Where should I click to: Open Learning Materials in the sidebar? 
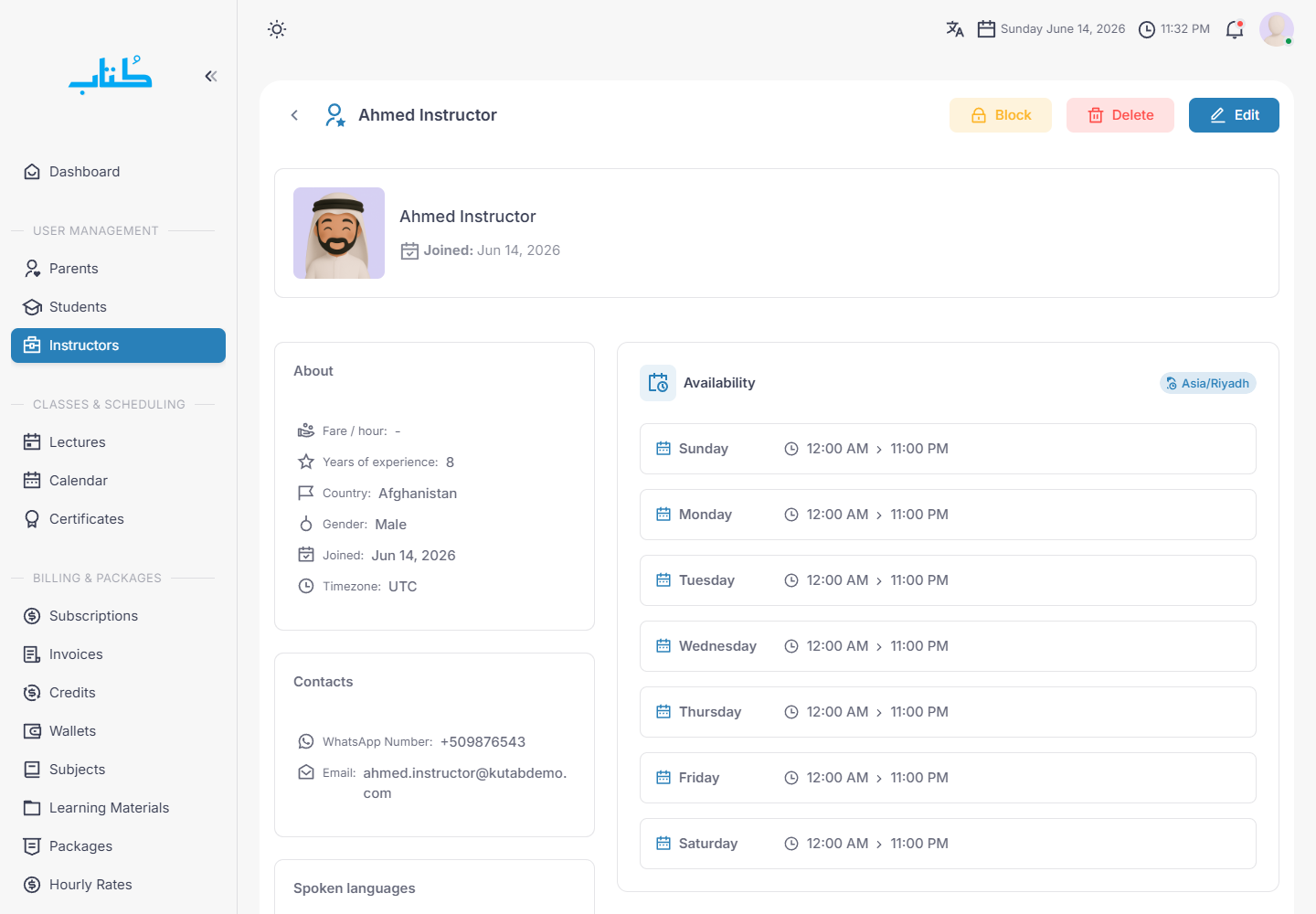pos(118,808)
